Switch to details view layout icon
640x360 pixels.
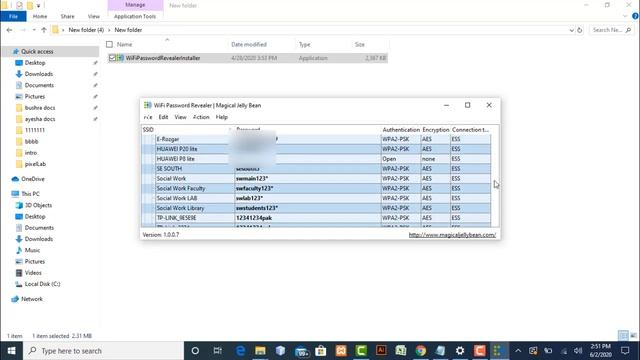click(623, 336)
